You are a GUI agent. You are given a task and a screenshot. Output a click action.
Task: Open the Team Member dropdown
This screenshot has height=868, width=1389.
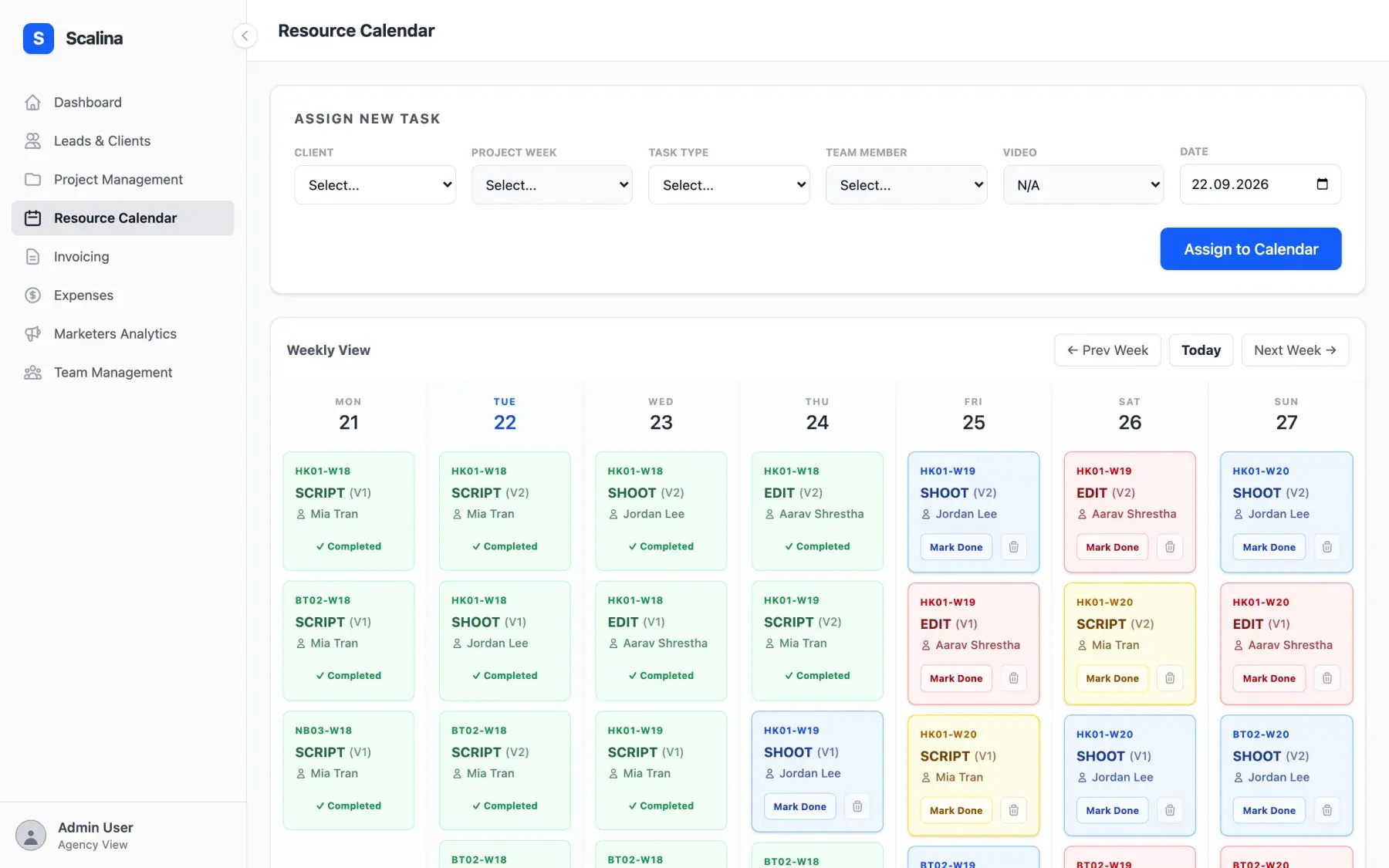pyautogui.click(x=906, y=185)
